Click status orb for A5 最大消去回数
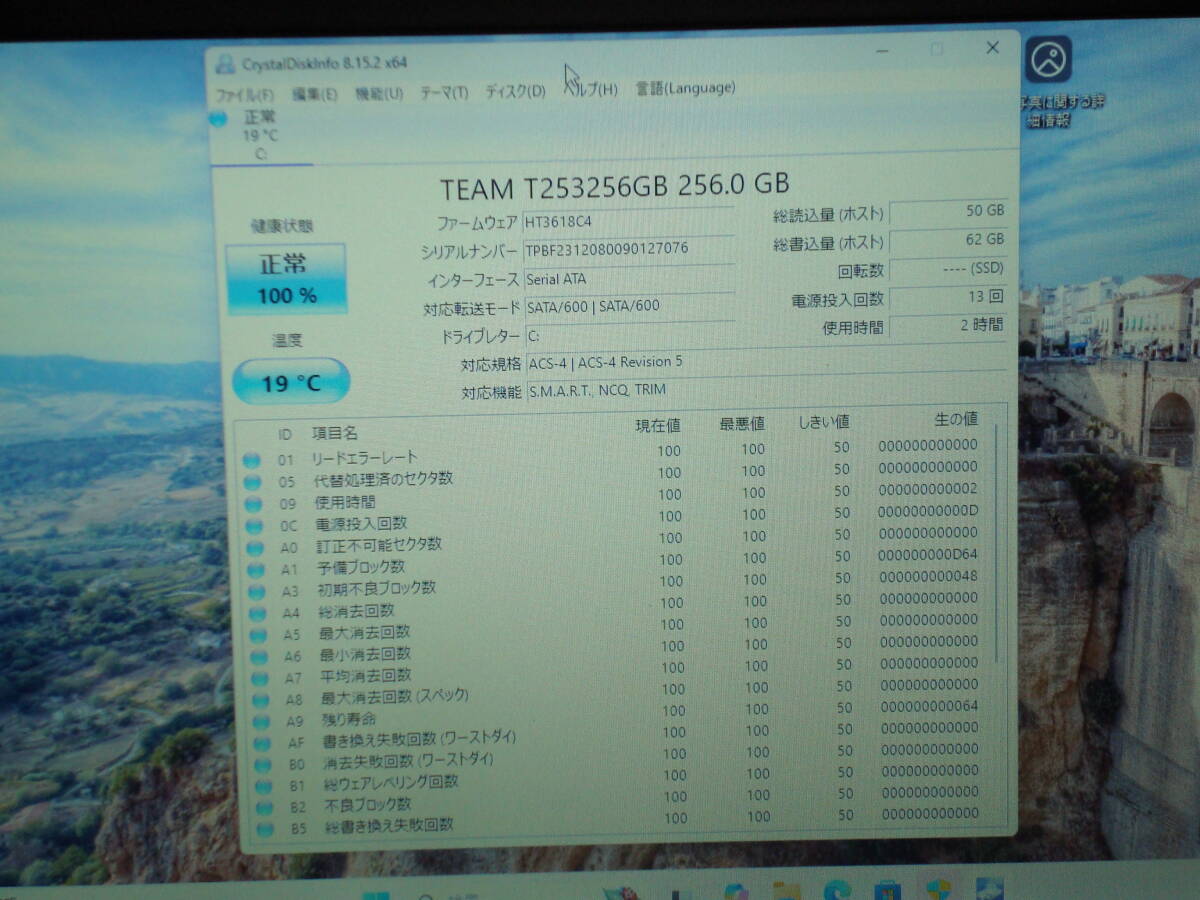Screen dimensions: 1200x900 pyautogui.click(x=258, y=636)
